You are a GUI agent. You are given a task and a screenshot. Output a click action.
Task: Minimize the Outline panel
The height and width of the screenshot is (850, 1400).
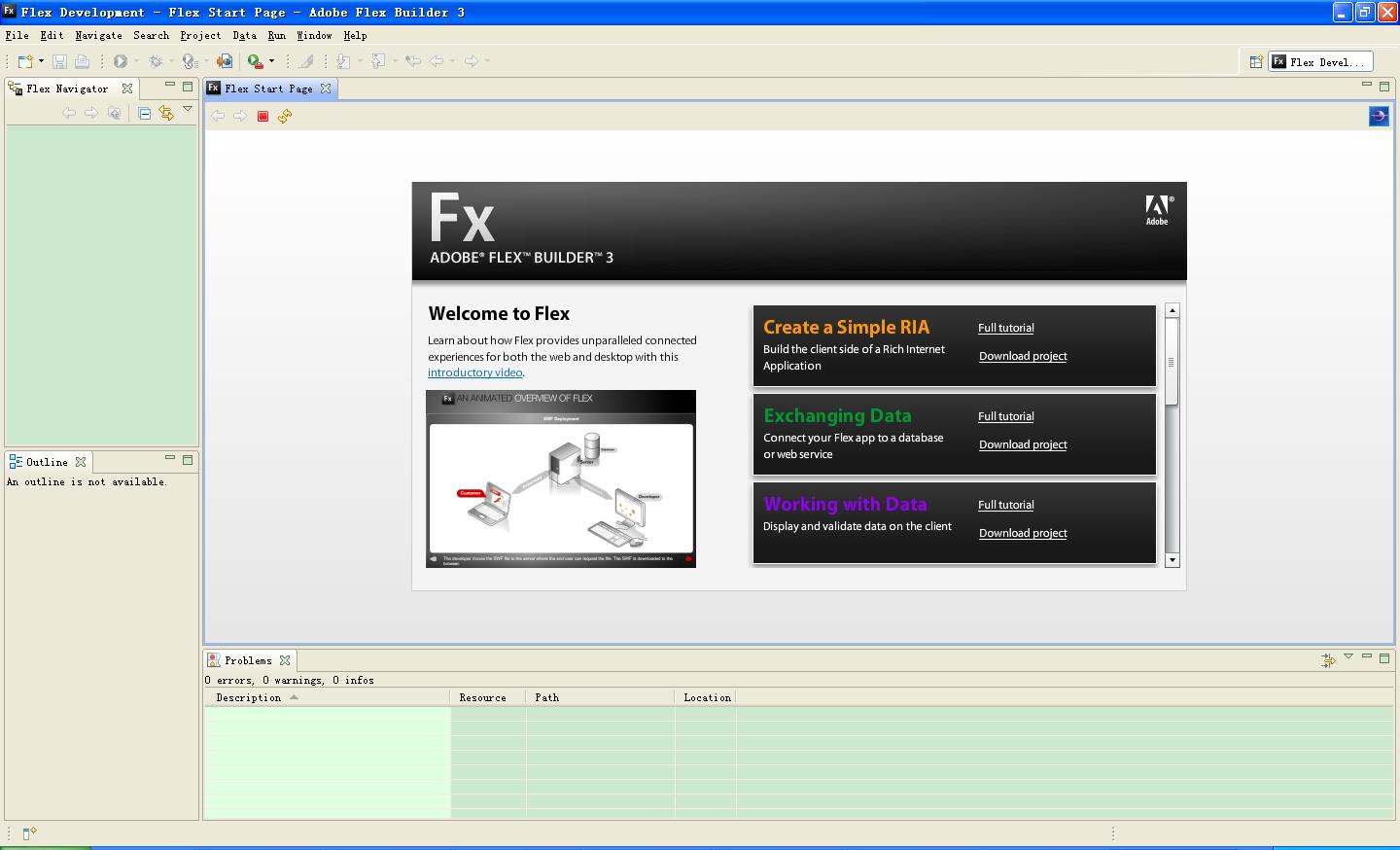coord(170,458)
